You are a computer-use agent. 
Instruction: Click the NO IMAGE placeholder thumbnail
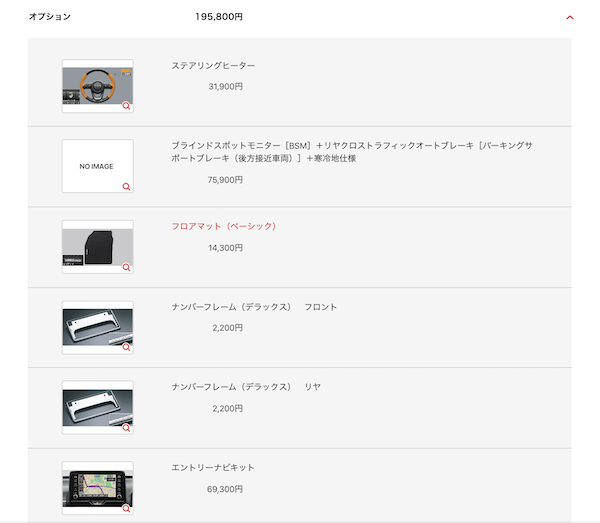click(x=96, y=166)
